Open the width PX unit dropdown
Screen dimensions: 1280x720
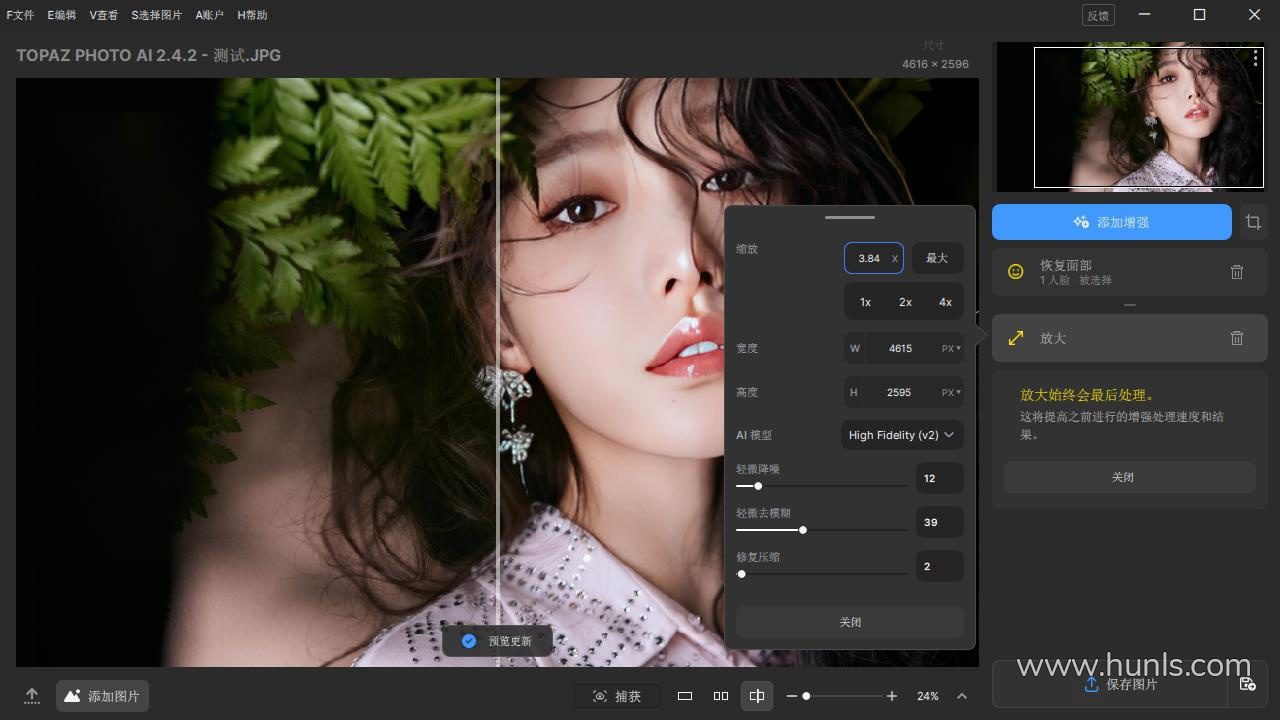pos(951,349)
